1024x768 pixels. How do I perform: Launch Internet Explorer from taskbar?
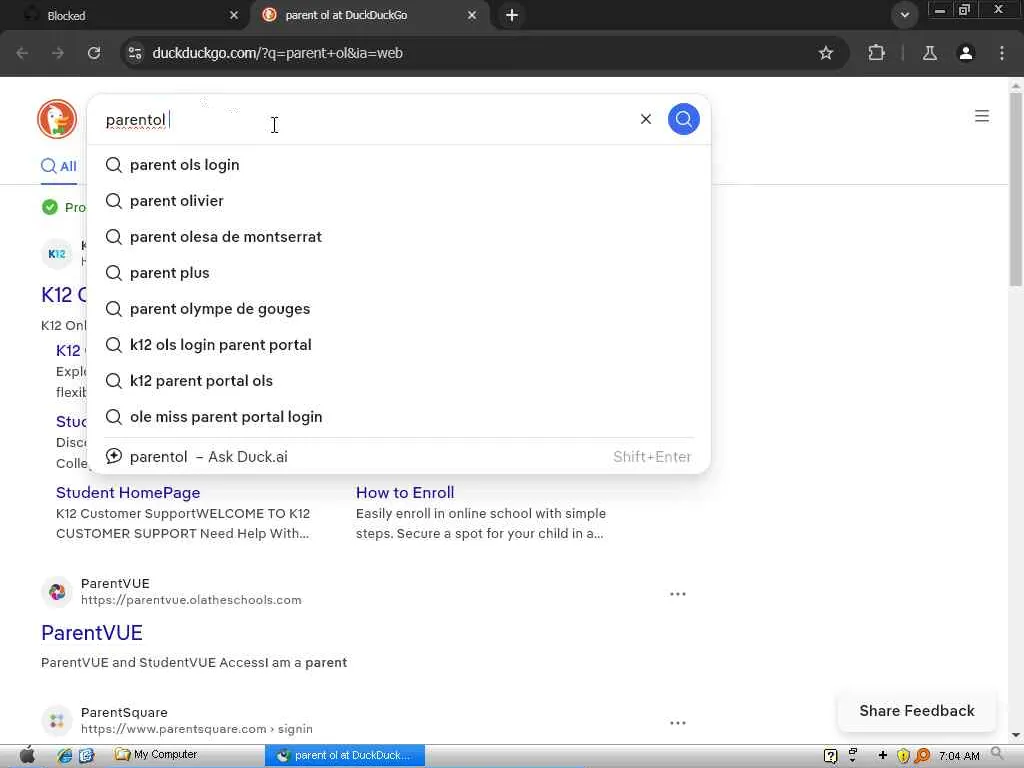tap(64, 756)
